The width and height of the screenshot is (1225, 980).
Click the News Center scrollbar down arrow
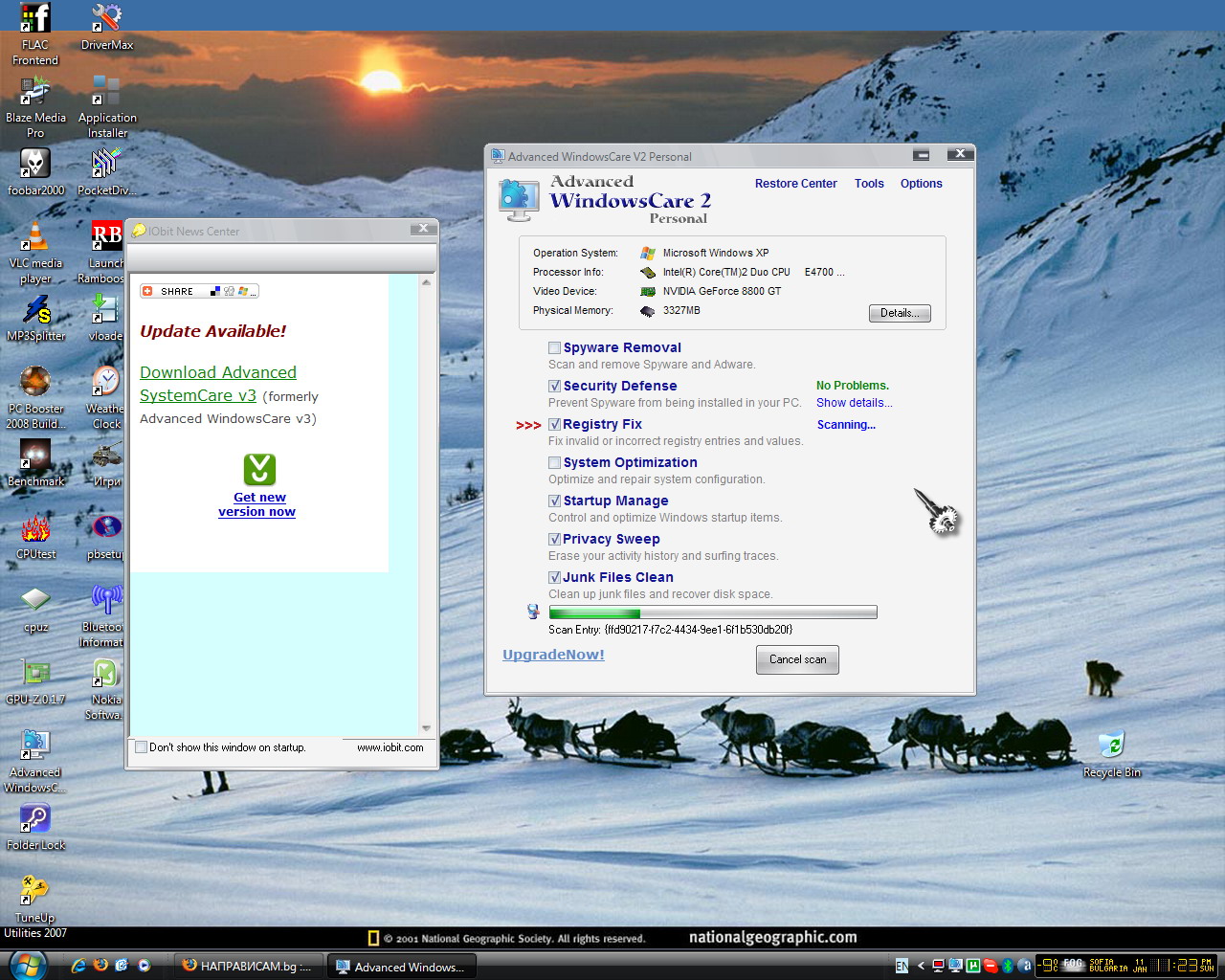427,728
